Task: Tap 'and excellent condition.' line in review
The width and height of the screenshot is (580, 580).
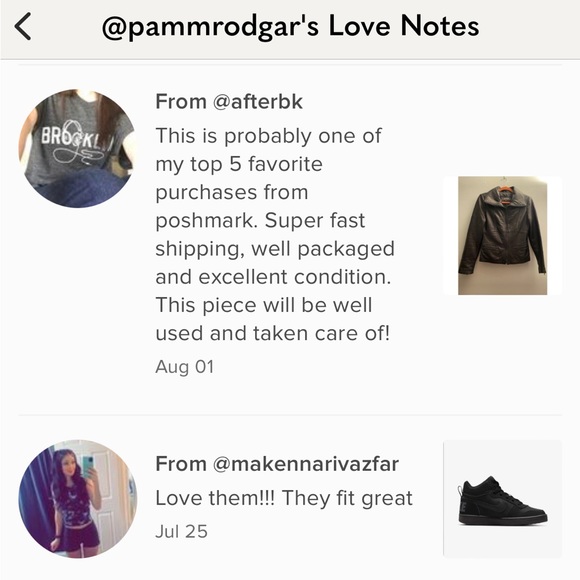Action: pos(273,277)
